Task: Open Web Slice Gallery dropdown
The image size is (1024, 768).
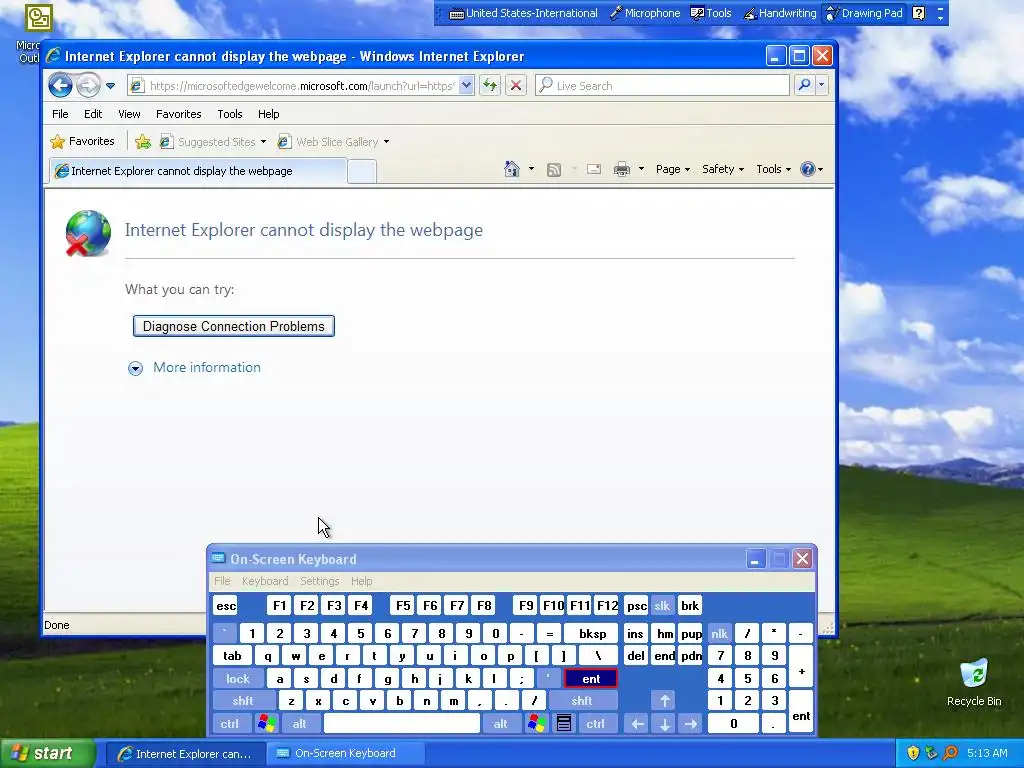Action: pos(333,142)
